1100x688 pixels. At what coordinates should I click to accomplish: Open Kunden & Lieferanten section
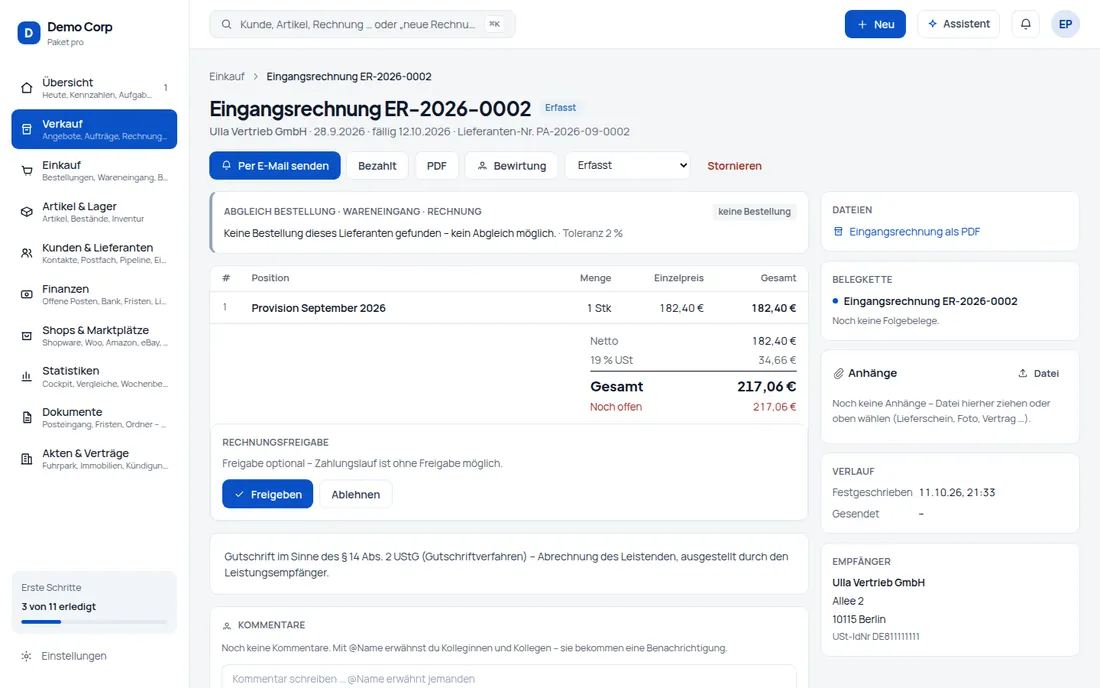[94, 253]
